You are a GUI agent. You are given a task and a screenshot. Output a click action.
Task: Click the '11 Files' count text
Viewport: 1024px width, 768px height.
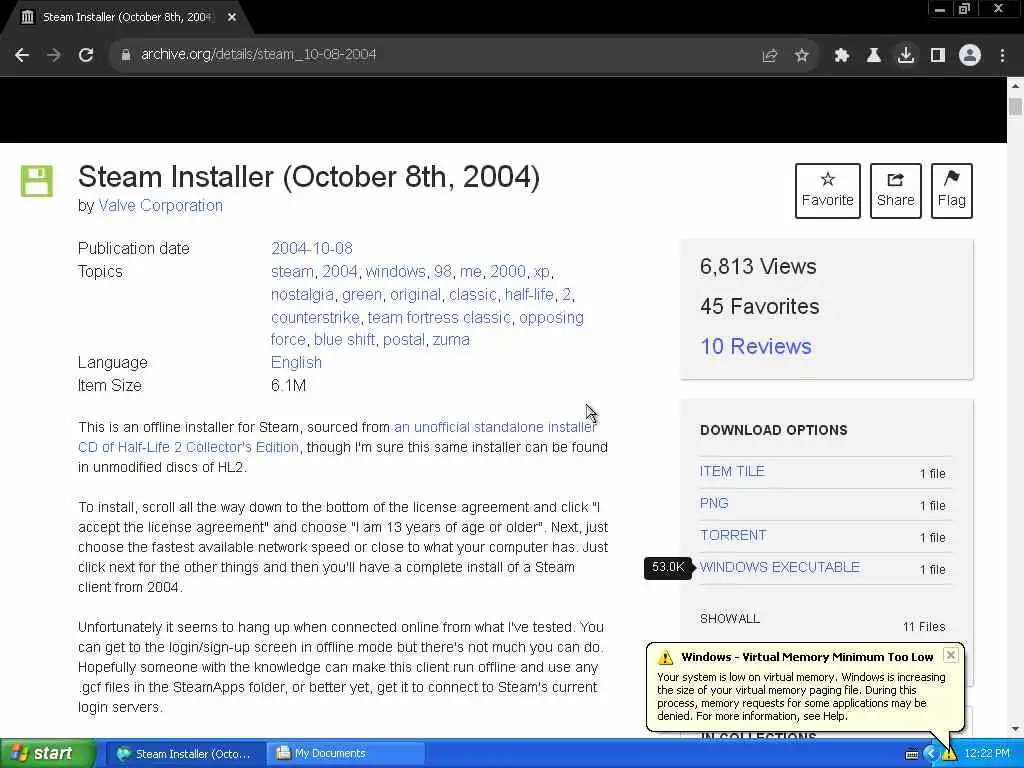click(924, 627)
